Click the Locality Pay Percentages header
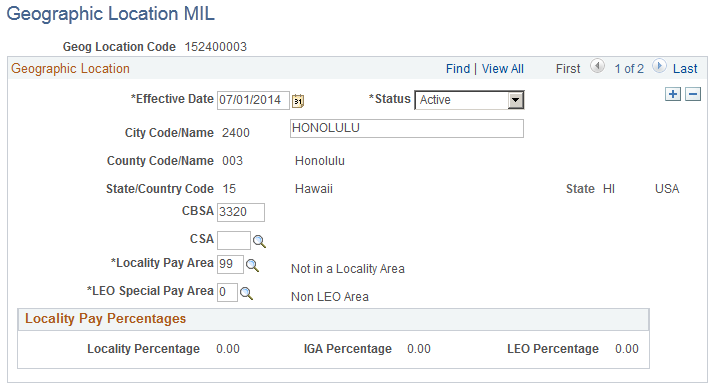 (105, 319)
